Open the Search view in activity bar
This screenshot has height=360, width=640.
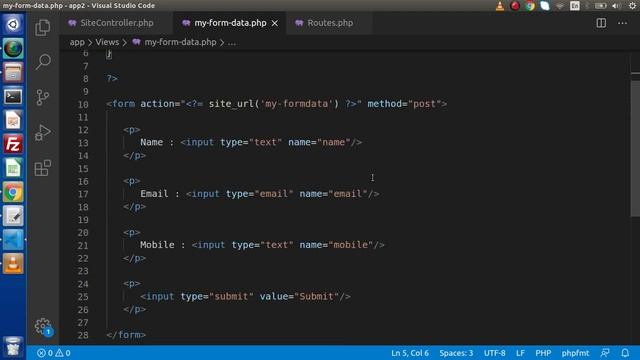(42, 62)
